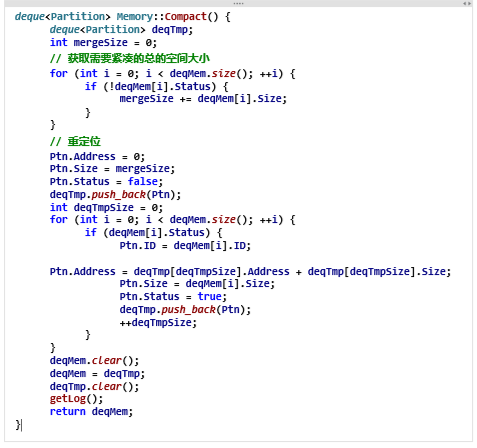The width and height of the screenshot is (477, 448).
Task: Click the 'Ptn.Status = false;' line
Action: click(x=106, y=182)
